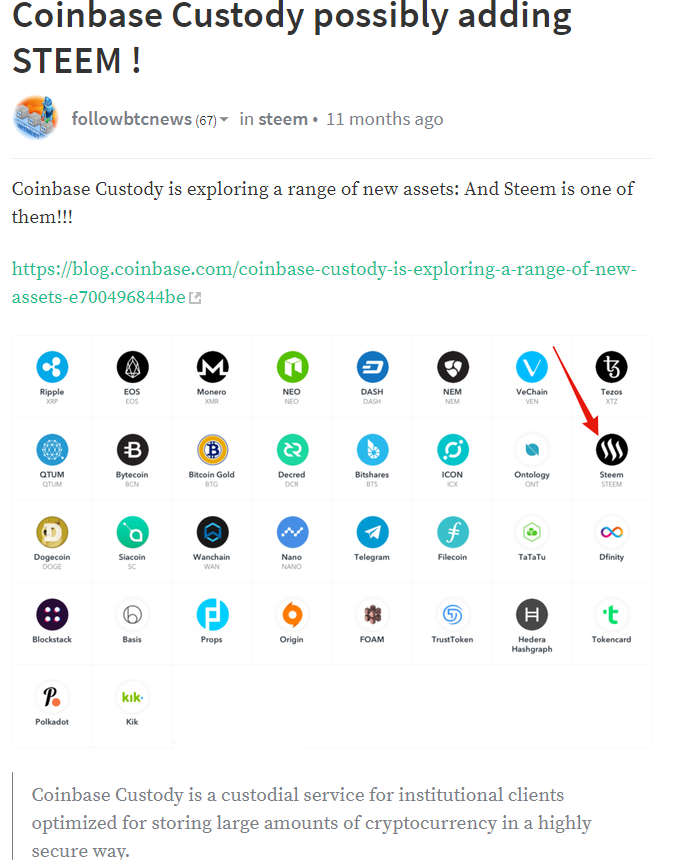Select the Polkadot icon
The image size is (676, 860).
(x=52, y=697)
